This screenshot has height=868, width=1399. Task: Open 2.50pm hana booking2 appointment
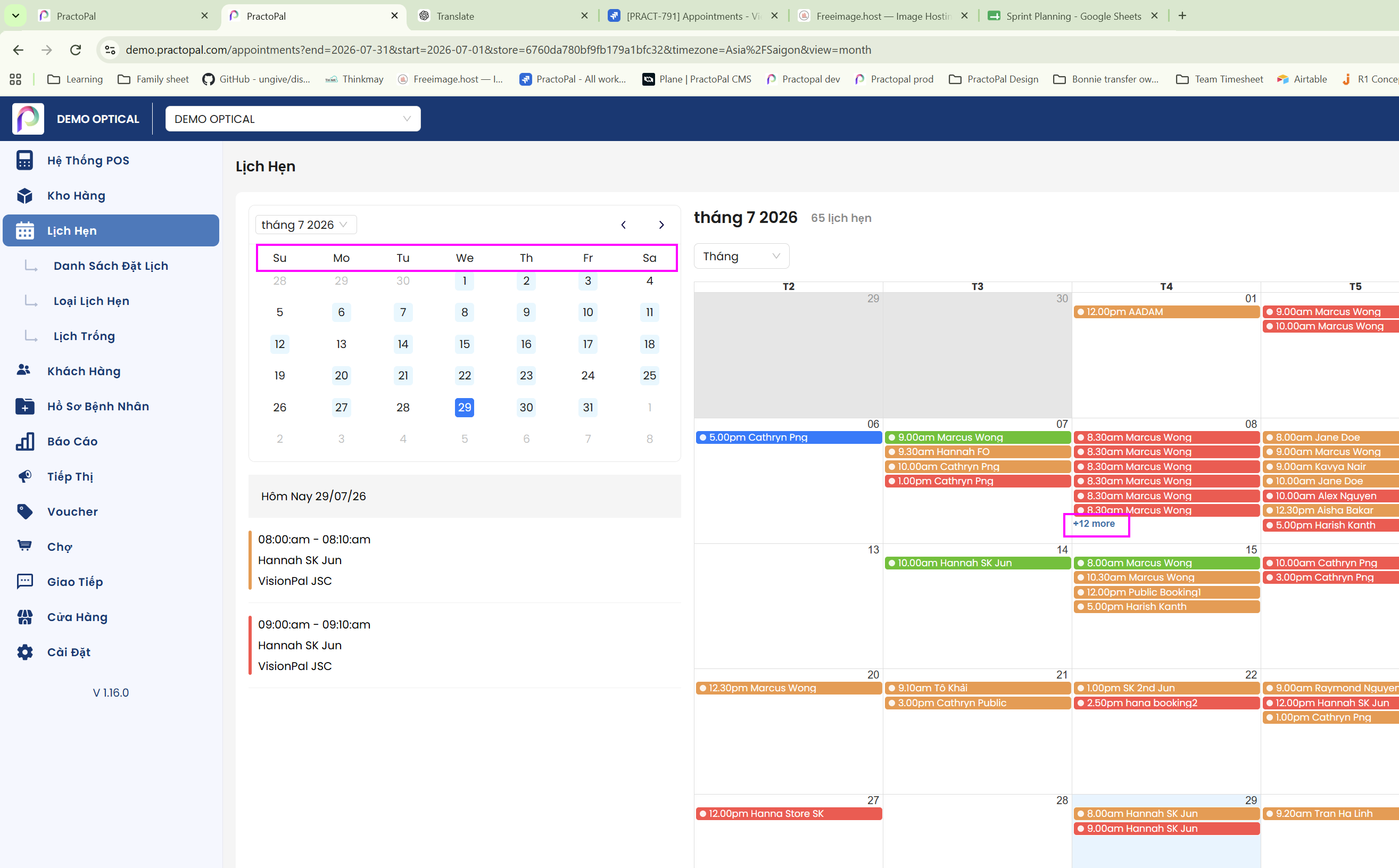(1166, 703)
